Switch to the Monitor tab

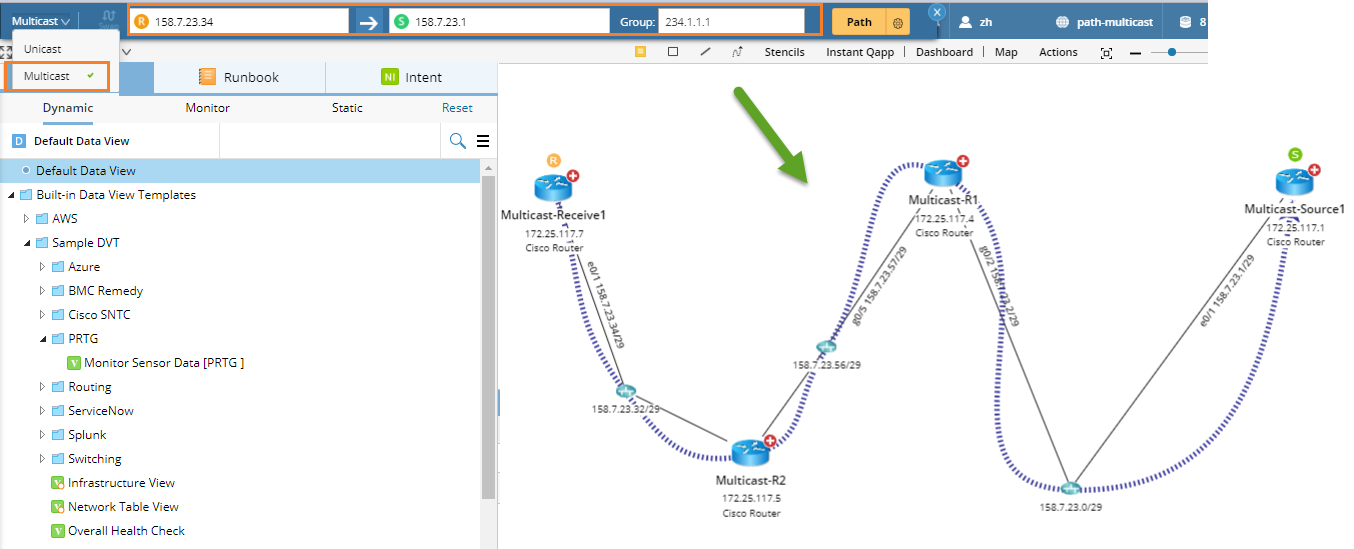click(x=207, y=108)
